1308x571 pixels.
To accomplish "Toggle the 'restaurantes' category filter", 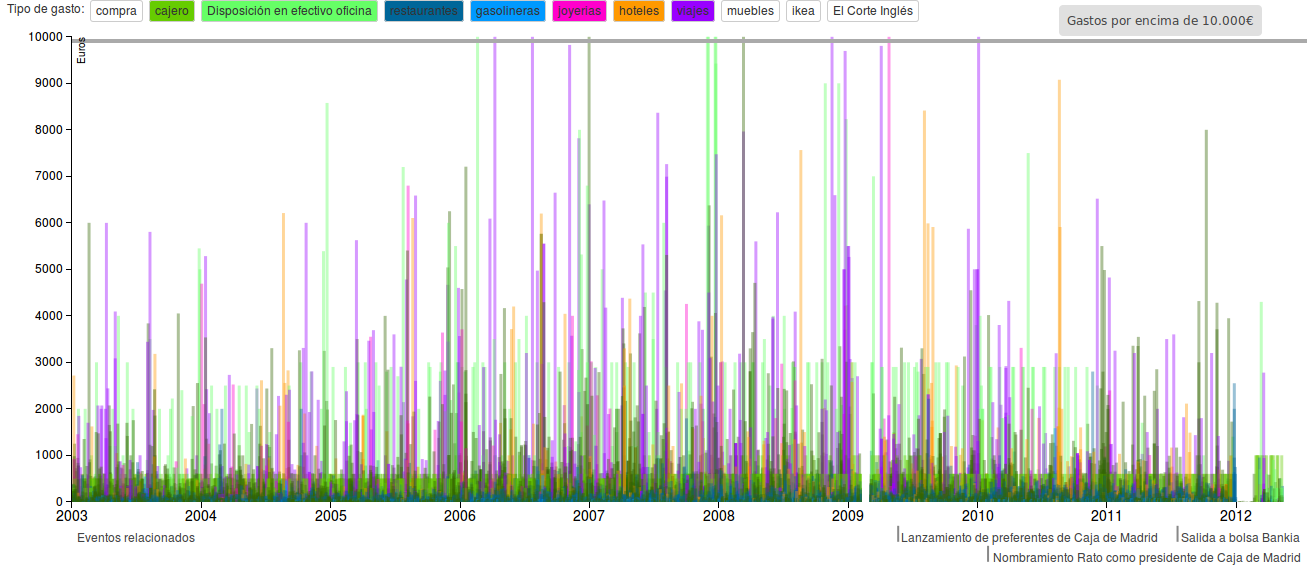I will (423, 12).
